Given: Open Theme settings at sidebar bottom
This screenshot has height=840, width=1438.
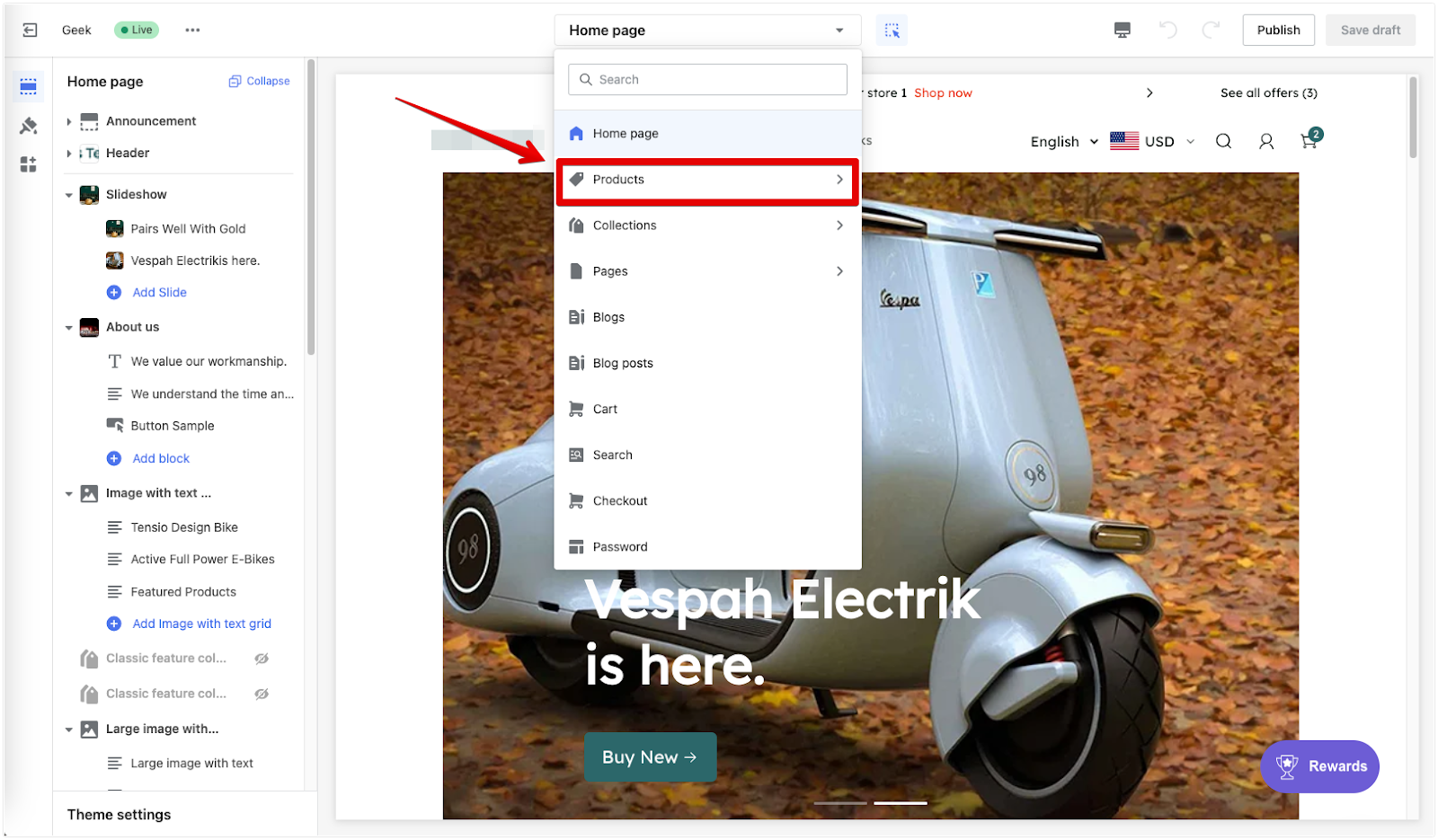Looking at the screenshot, I should (x=119, y=815).
